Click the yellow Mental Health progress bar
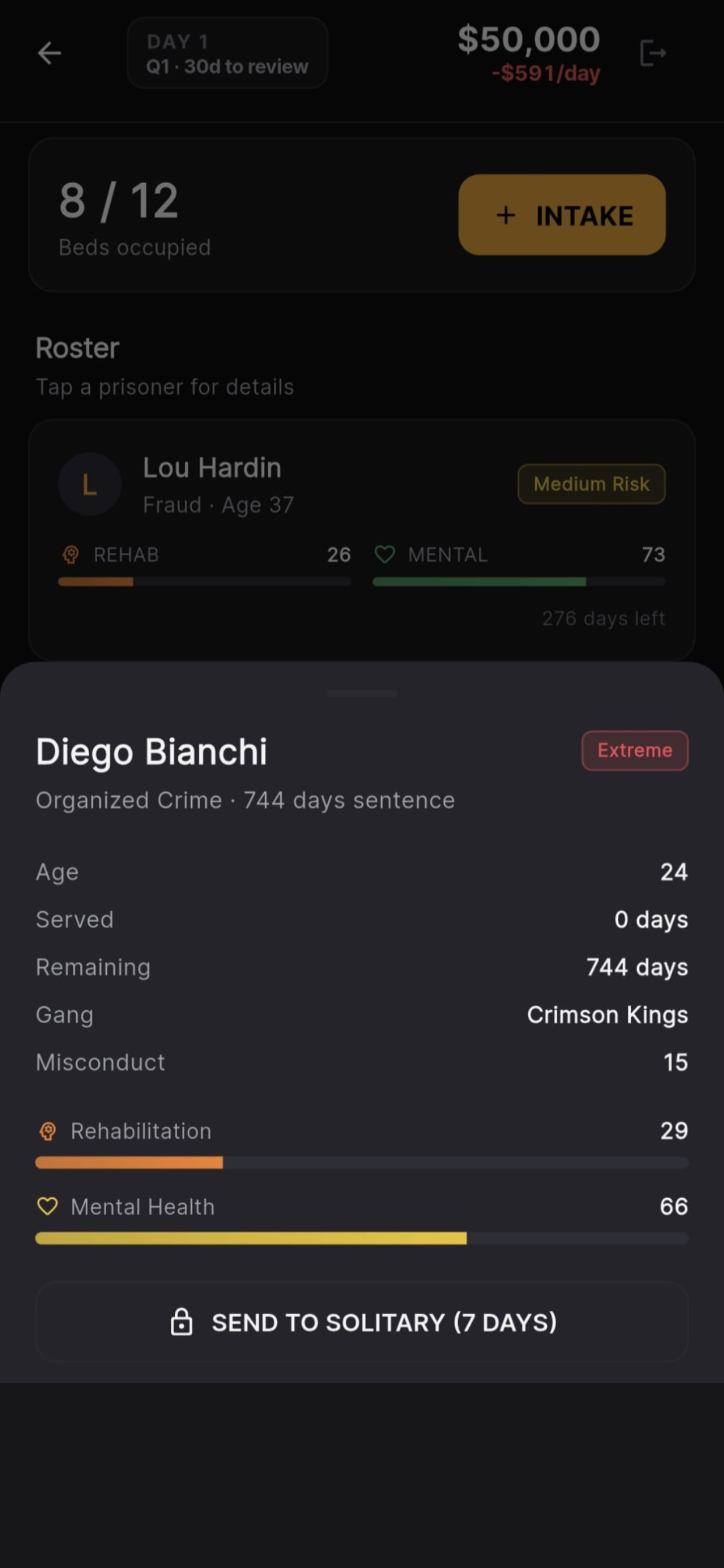 tap(362, 1238)
